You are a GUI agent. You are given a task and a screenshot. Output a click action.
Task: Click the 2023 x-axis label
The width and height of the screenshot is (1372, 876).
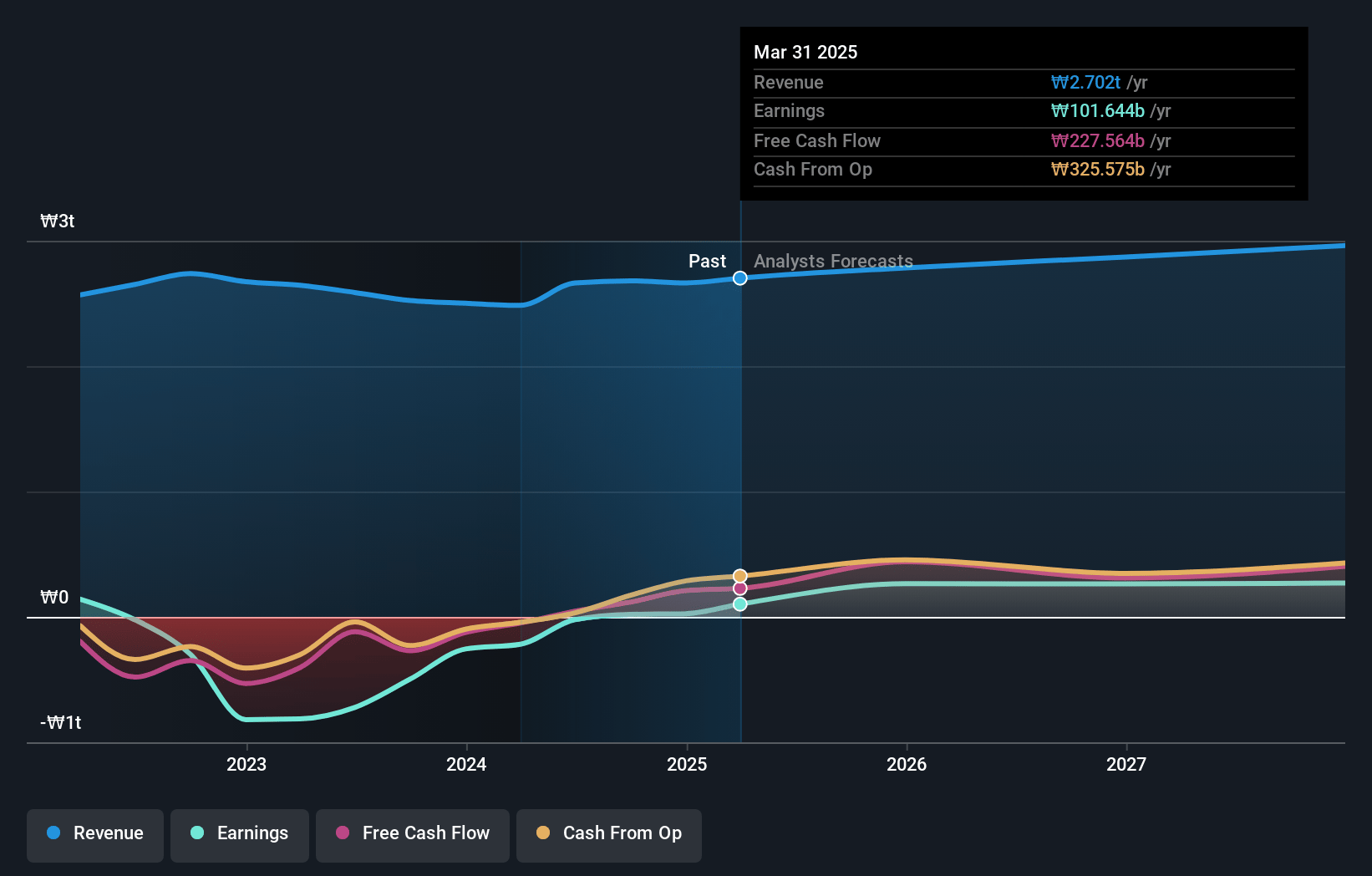click(x=246, y=764)
